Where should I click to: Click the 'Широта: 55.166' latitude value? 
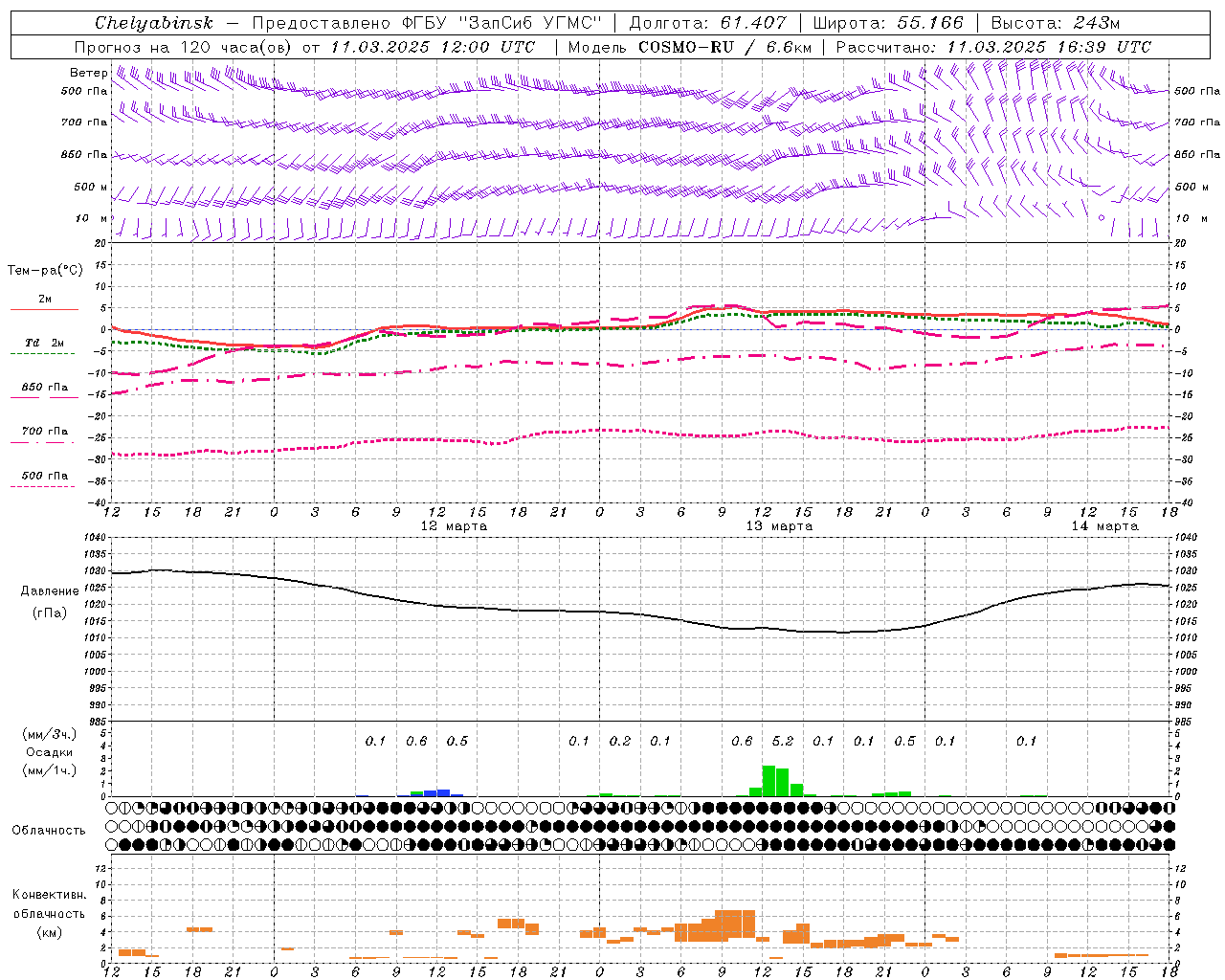tap(888, 23)
